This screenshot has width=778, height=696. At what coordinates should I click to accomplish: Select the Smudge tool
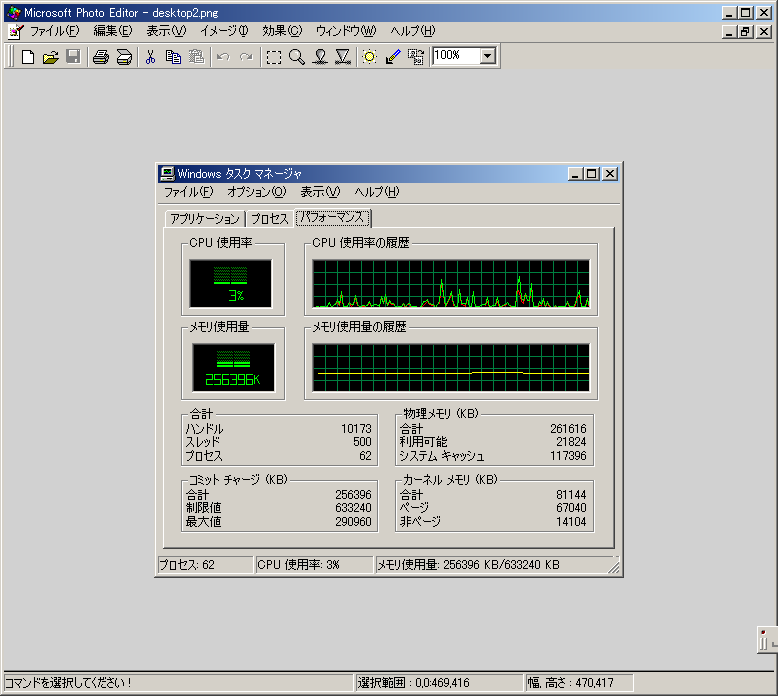coord(320,57)
